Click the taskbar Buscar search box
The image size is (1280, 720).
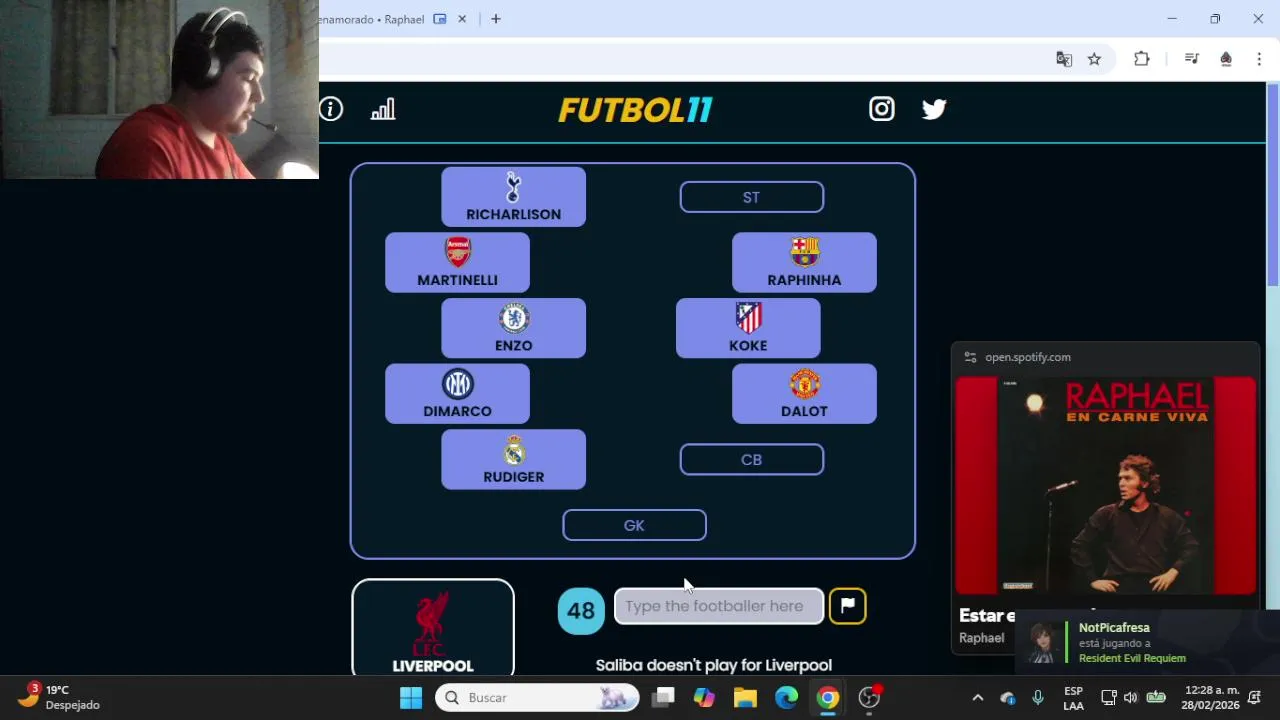[x=537, y=697]
